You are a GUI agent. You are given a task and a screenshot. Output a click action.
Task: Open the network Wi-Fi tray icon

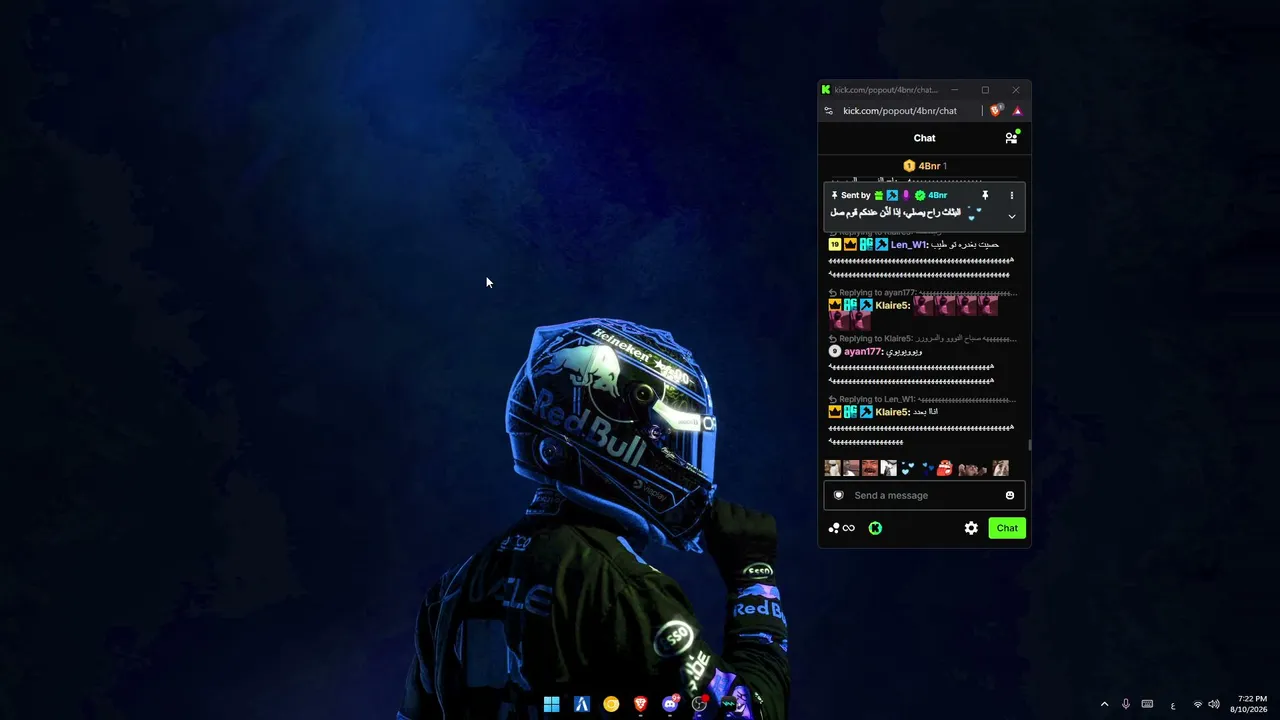pos(1198,704)
